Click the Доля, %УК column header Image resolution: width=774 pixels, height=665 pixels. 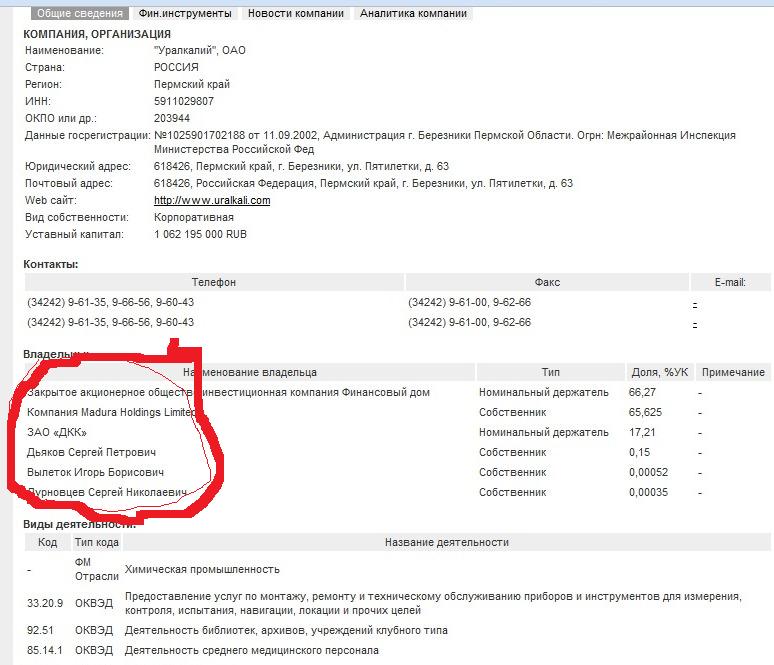(x=659, y=372)
